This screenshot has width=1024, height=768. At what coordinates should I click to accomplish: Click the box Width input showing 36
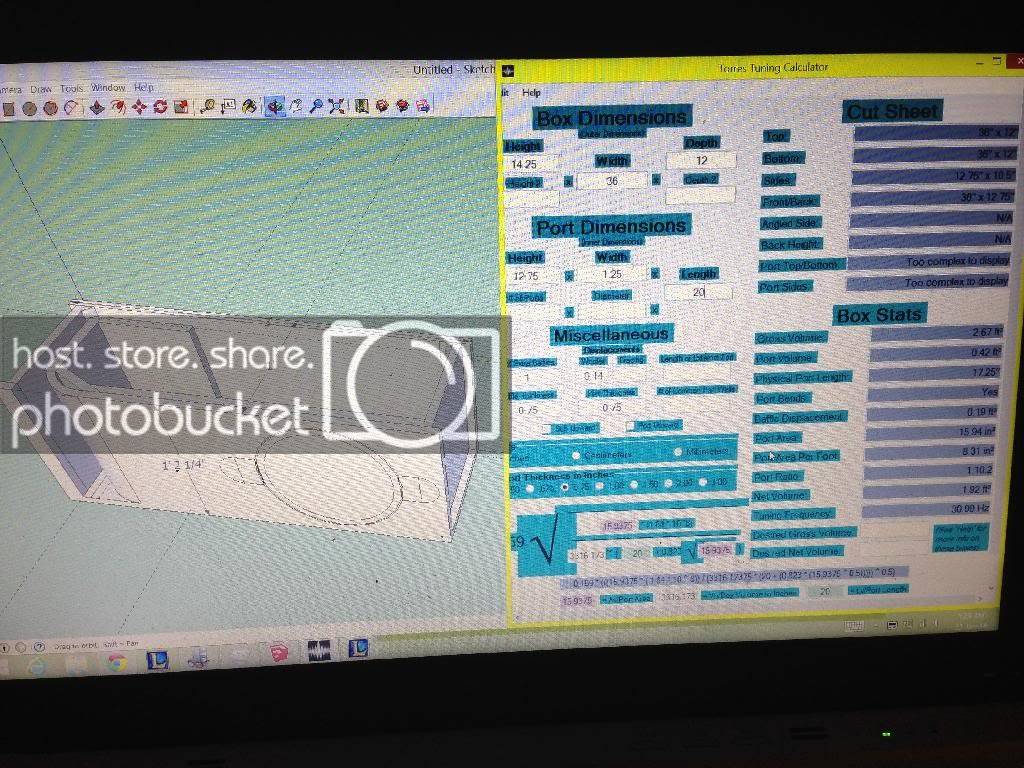(612, 180)
